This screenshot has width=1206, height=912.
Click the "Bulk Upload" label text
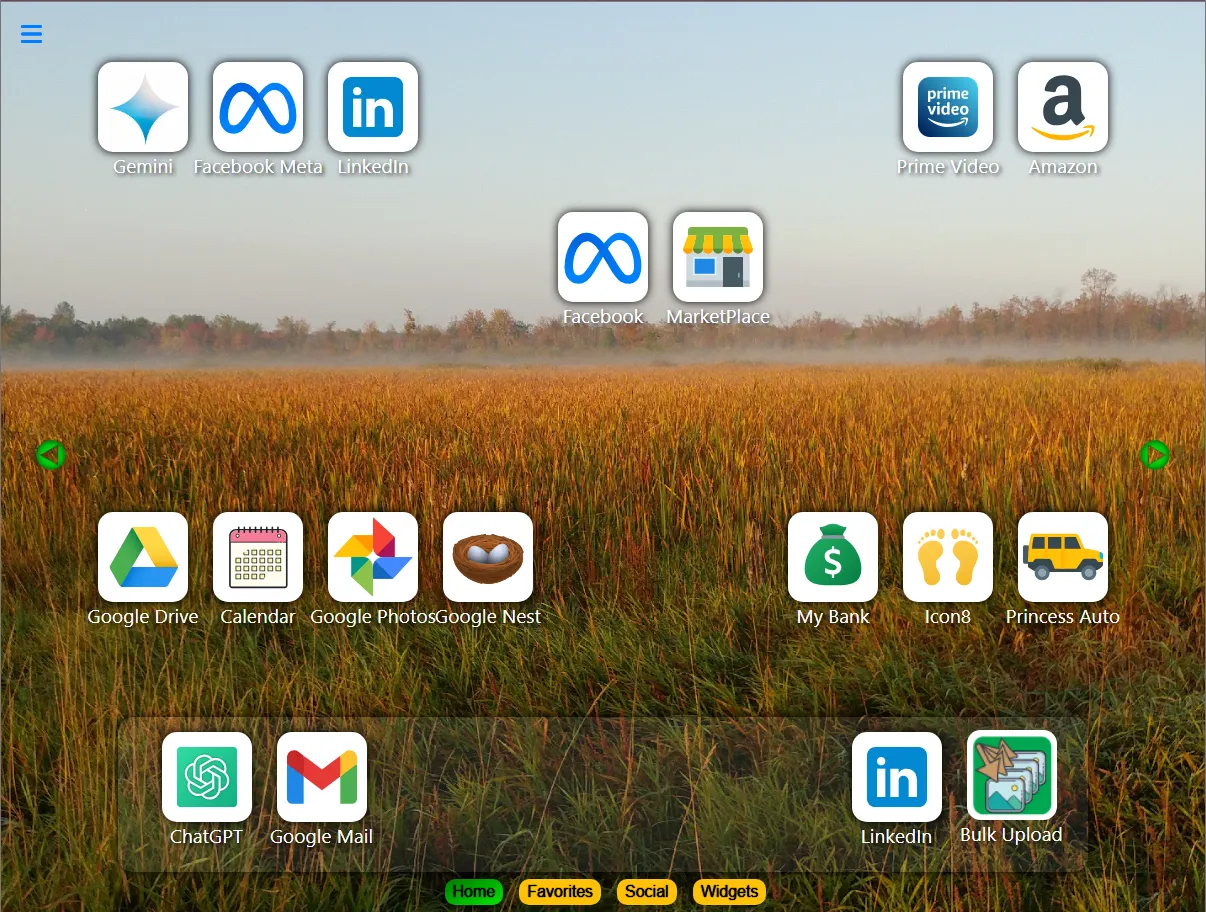click(1012, 835)
